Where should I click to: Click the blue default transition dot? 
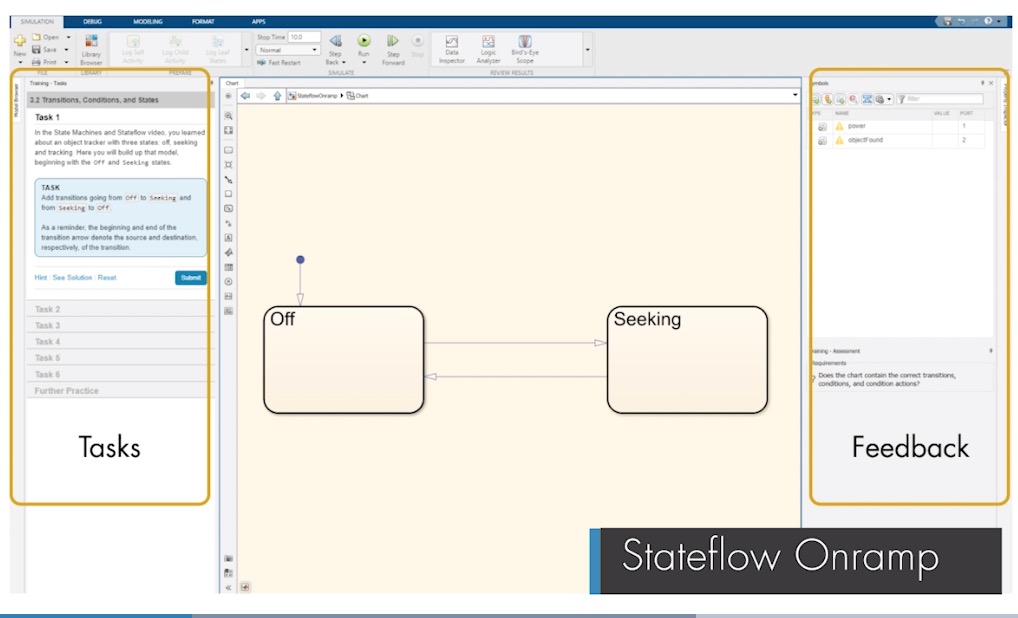[x=300, y=260]
